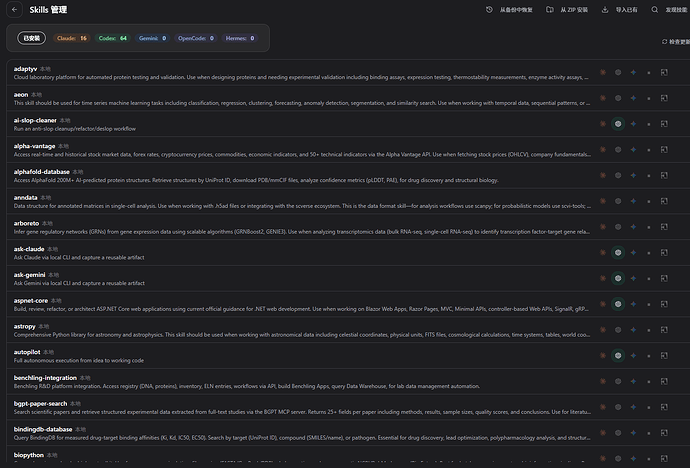Screen dimensions: 690x468
Task: Click the 导入已有 button
Action: [x=620, y=10]
